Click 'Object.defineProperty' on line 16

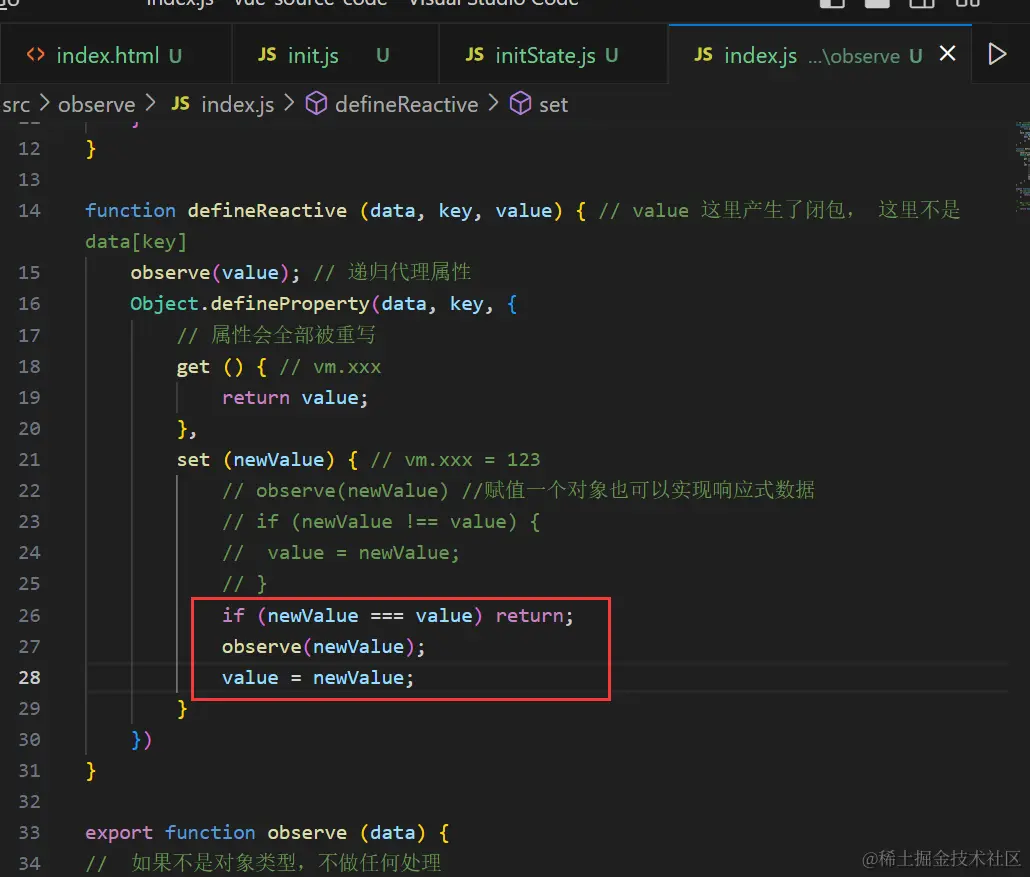[250, 304]
